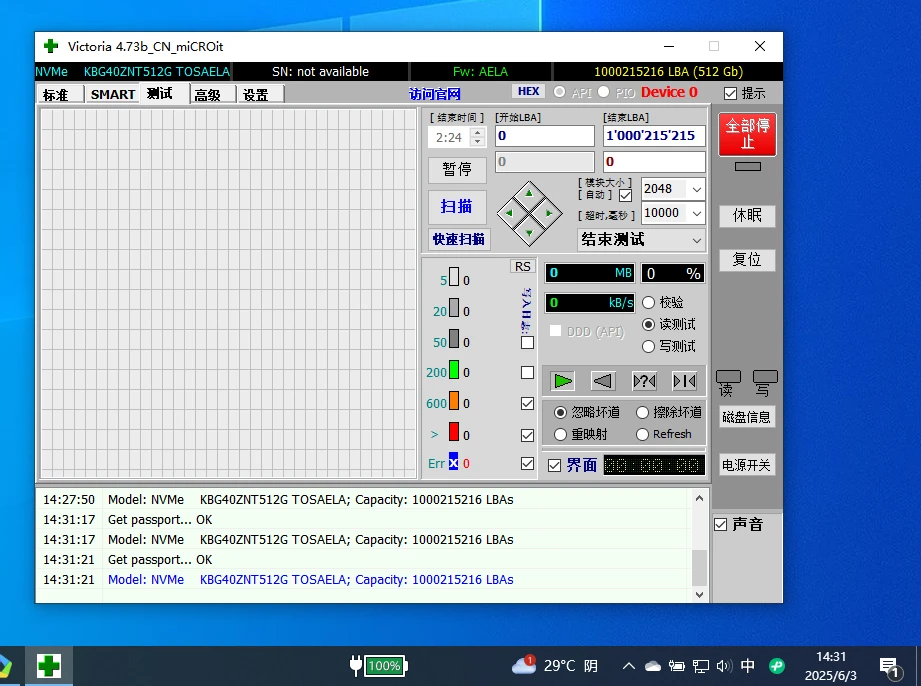The image size is (921, 686).
Task: Toggle the checkbox beside the 200 row
Action: (x=527, y=372)
